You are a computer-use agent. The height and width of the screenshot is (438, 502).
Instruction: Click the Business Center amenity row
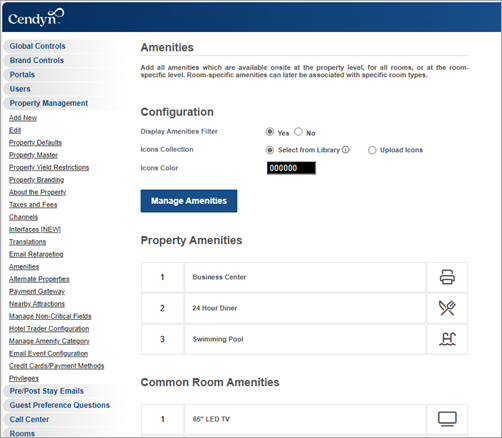click(x=305, y=277)
